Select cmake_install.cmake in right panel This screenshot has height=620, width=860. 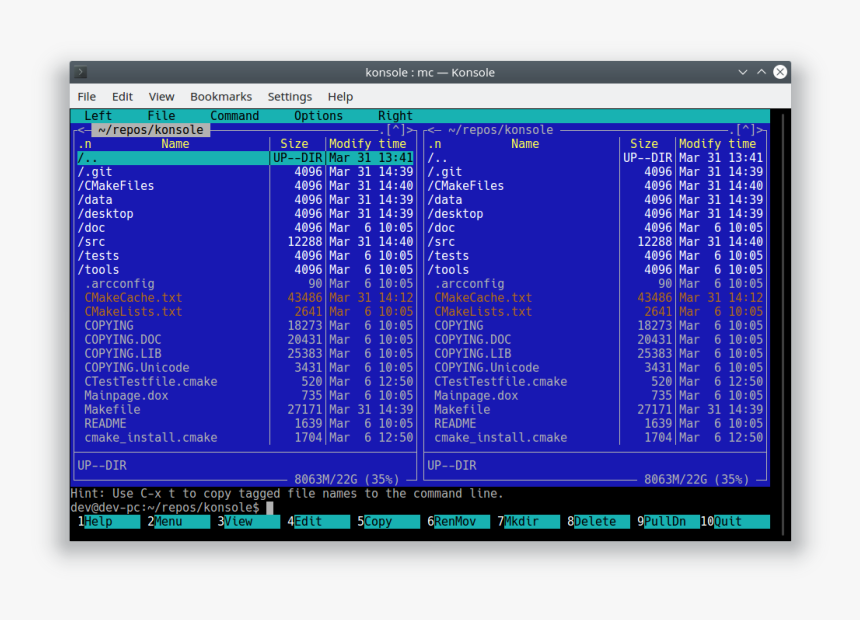click(595, 438)
